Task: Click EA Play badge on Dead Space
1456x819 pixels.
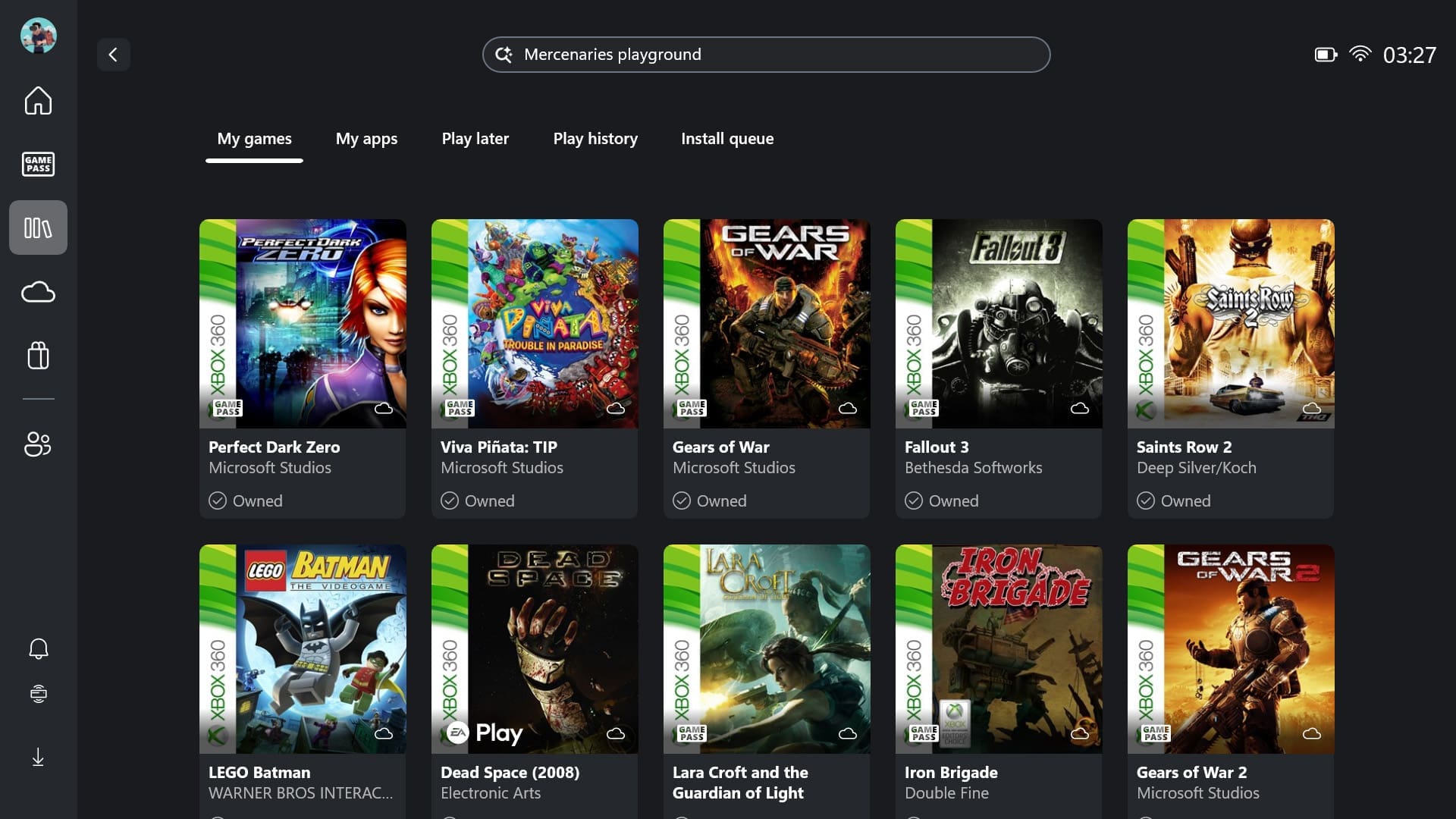Action: coord(485,733)
